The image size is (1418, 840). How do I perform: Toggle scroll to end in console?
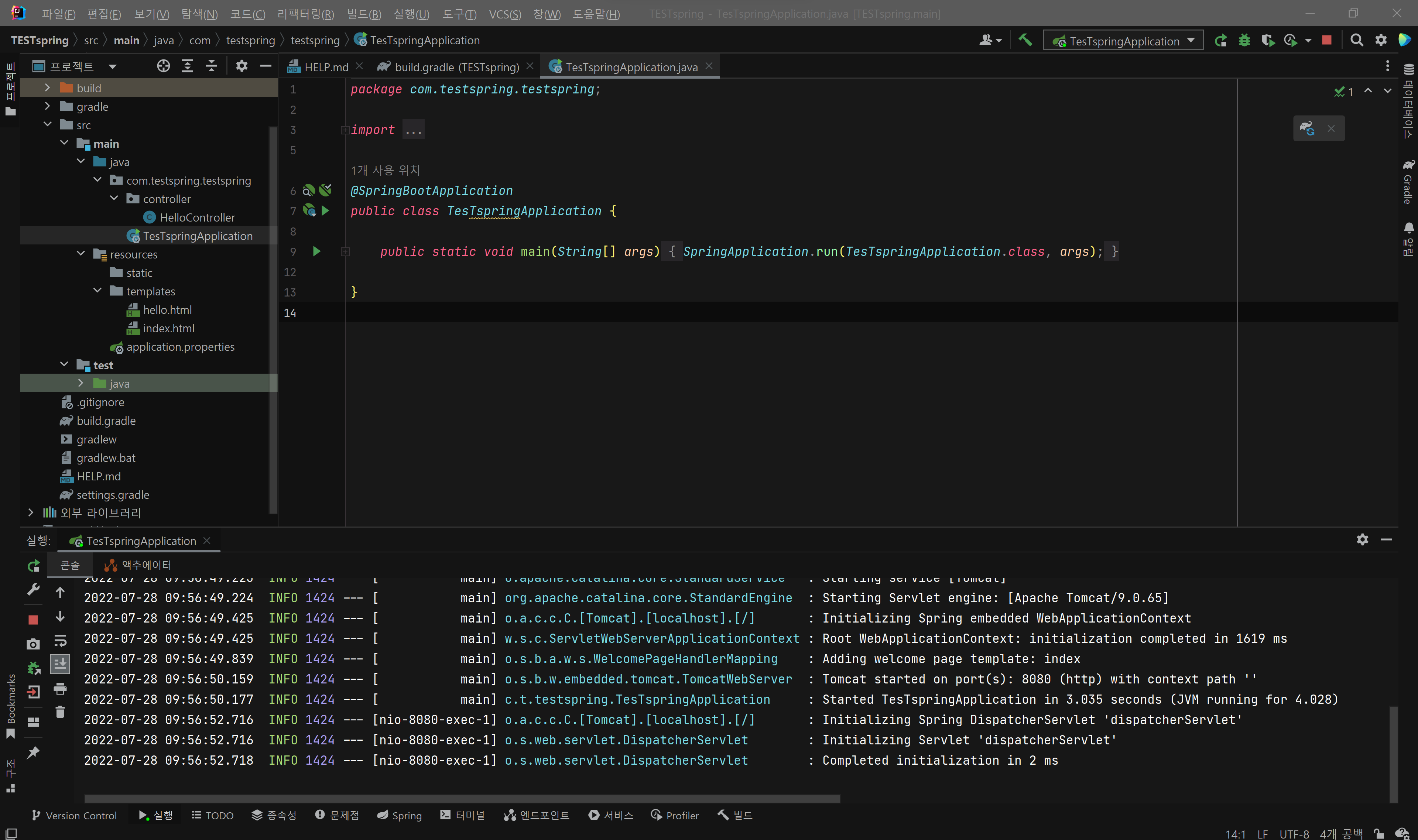pos(60,664)
